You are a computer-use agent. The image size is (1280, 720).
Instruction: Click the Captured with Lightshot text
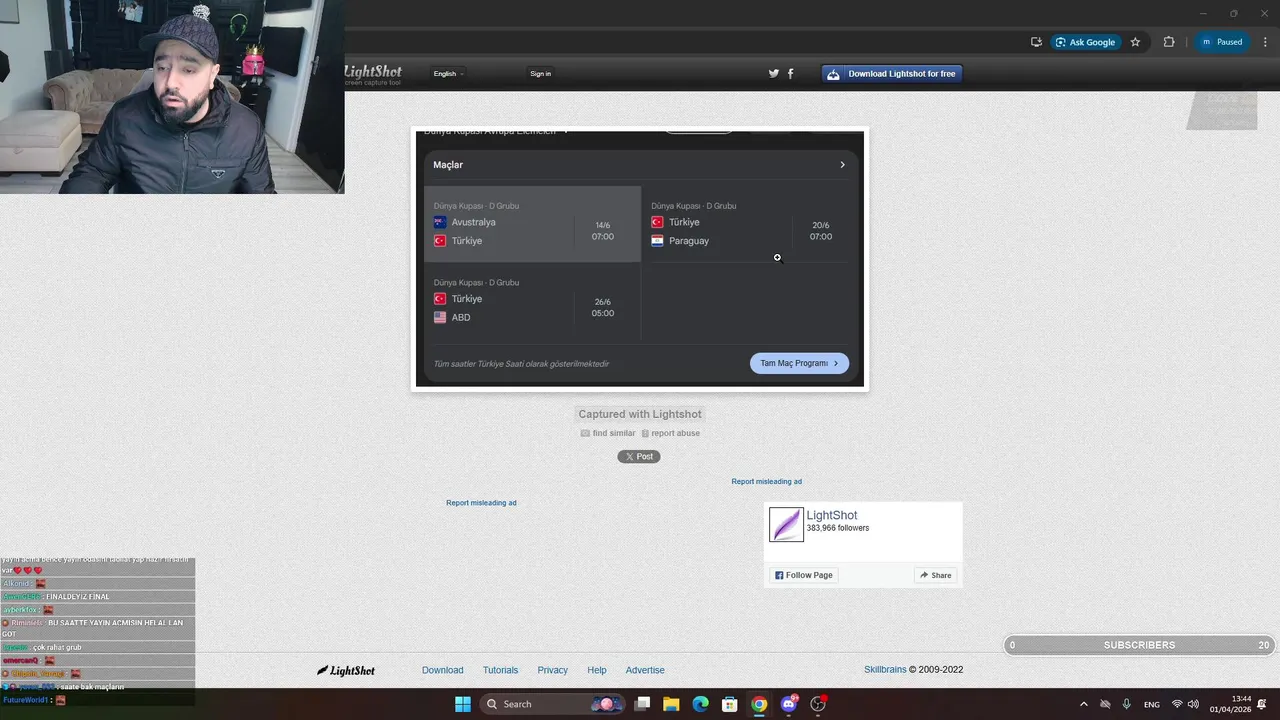640,414
